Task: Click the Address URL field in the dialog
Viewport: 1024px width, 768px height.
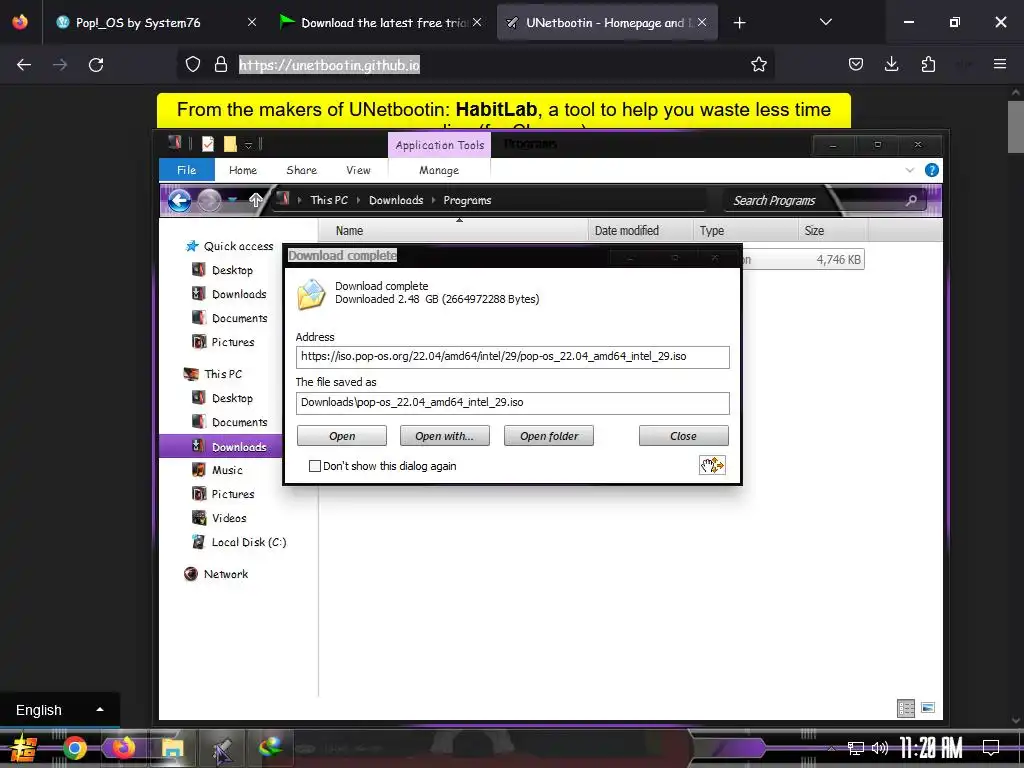Action: tap(513, 357)
